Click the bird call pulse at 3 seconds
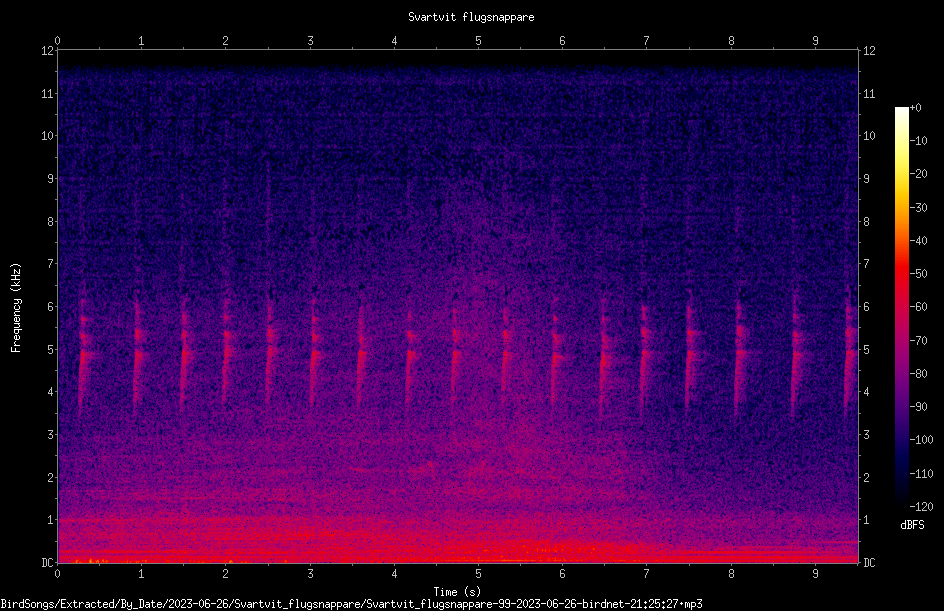The width and height of the screenshot is (944, 611). pyautogui.click(x=314, y=355)
